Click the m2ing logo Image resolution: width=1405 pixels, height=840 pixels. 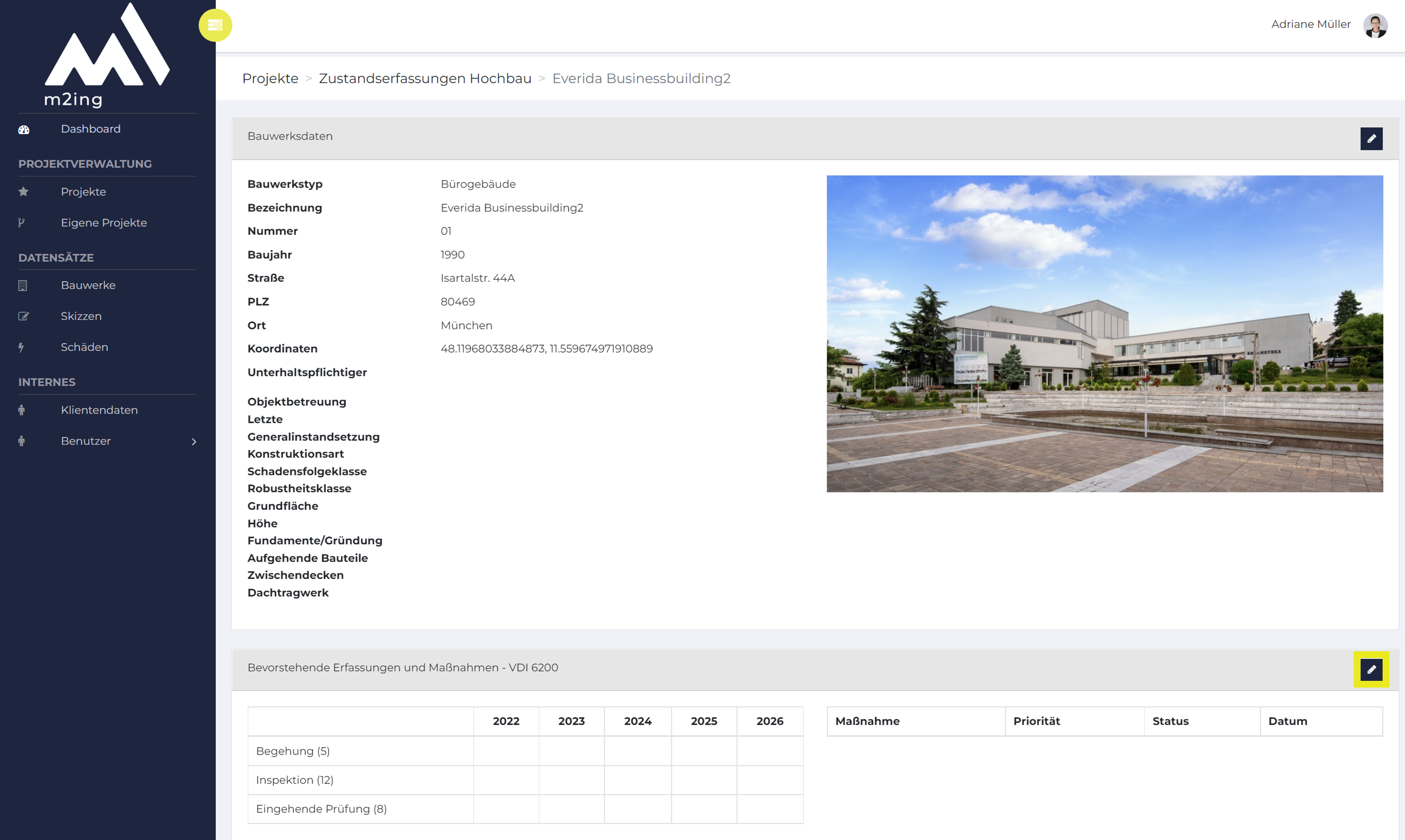coord(107,55)
